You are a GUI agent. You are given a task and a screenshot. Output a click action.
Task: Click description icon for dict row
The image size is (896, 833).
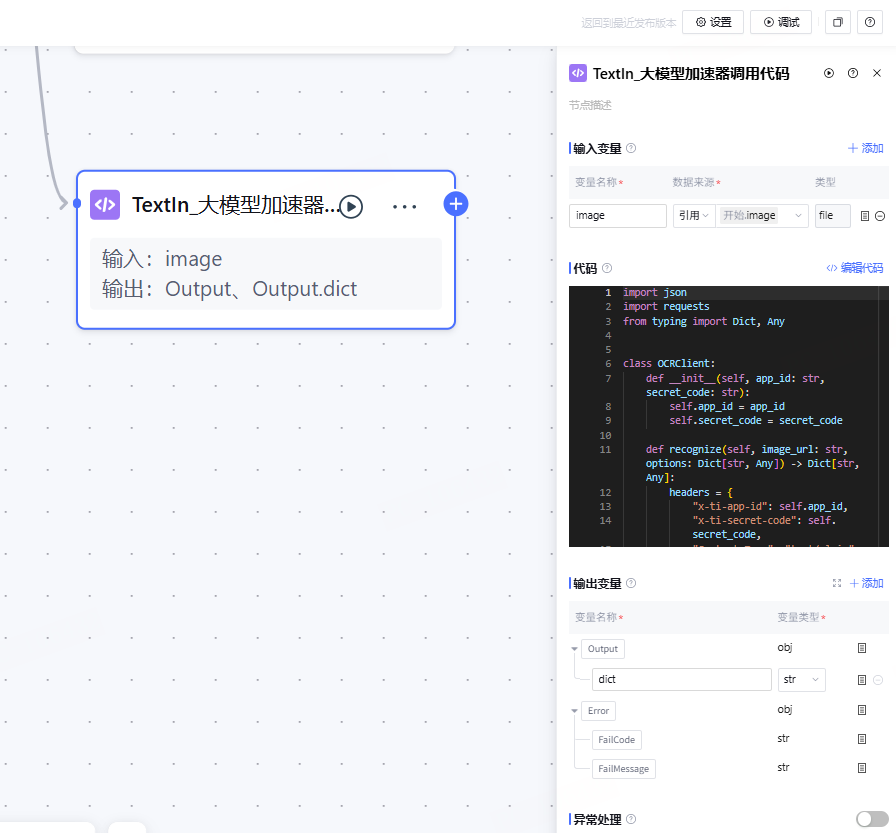pyautogui.click(x=862, y=680)
